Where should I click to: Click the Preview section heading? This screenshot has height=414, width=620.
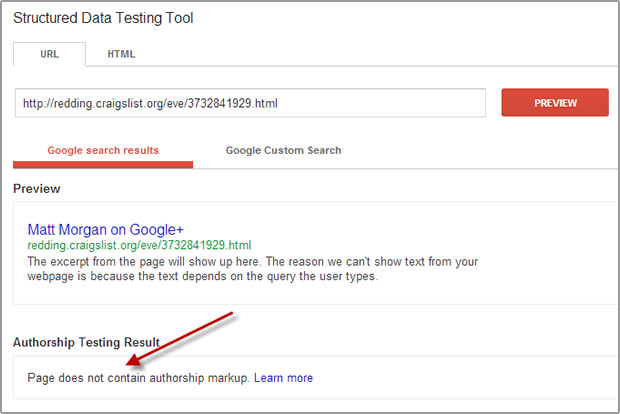tap(37, 189)
